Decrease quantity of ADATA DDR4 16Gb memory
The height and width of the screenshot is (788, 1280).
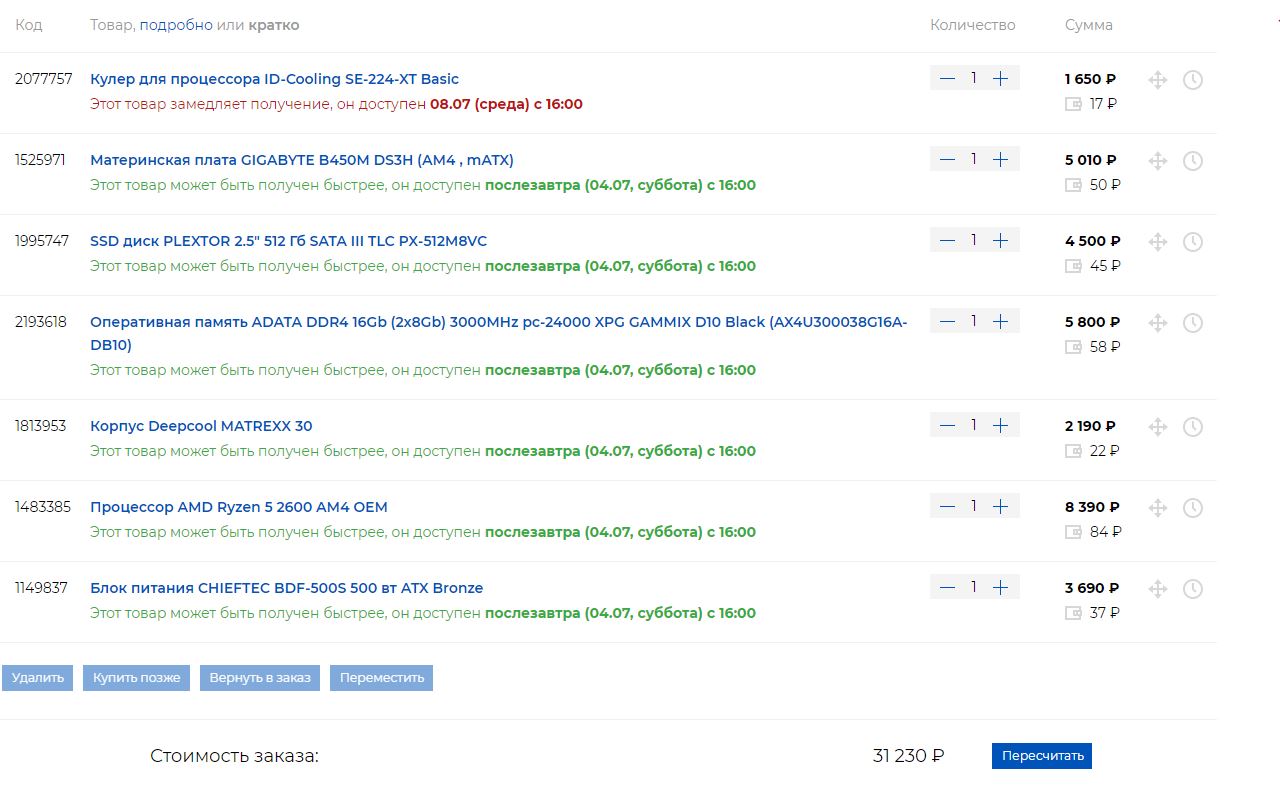point(947,321)
